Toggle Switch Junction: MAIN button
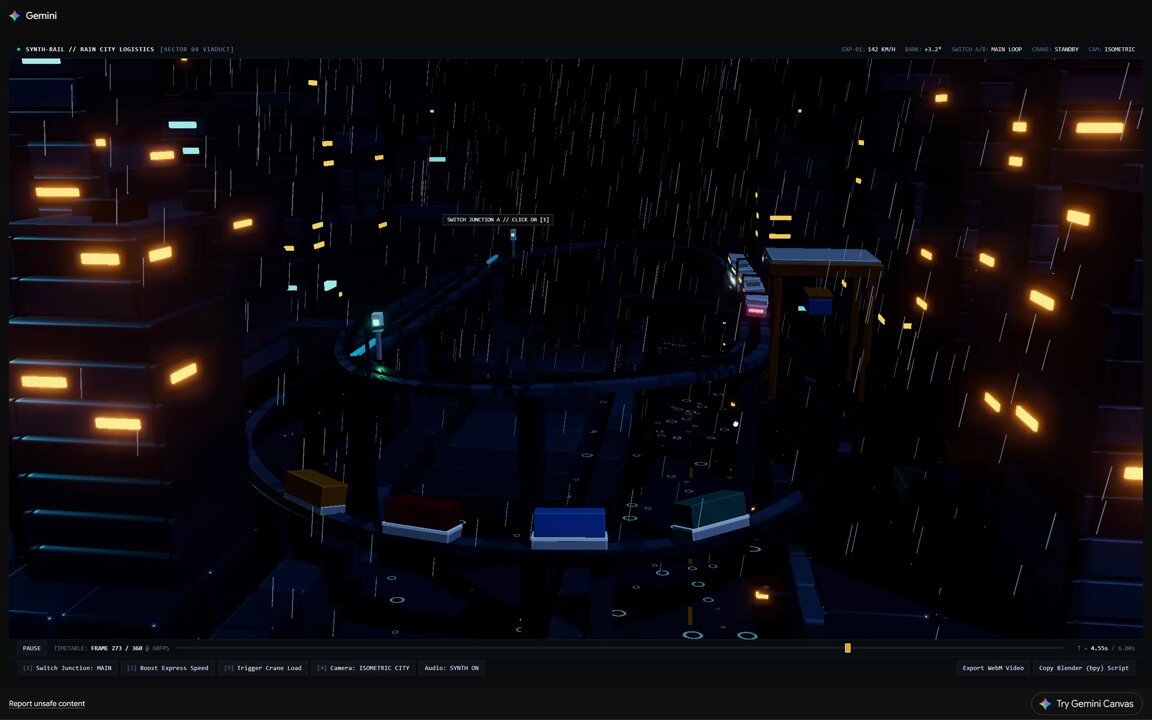This screenshot has height=720, width=1152. pyautogui.click(x=67, y=668)
